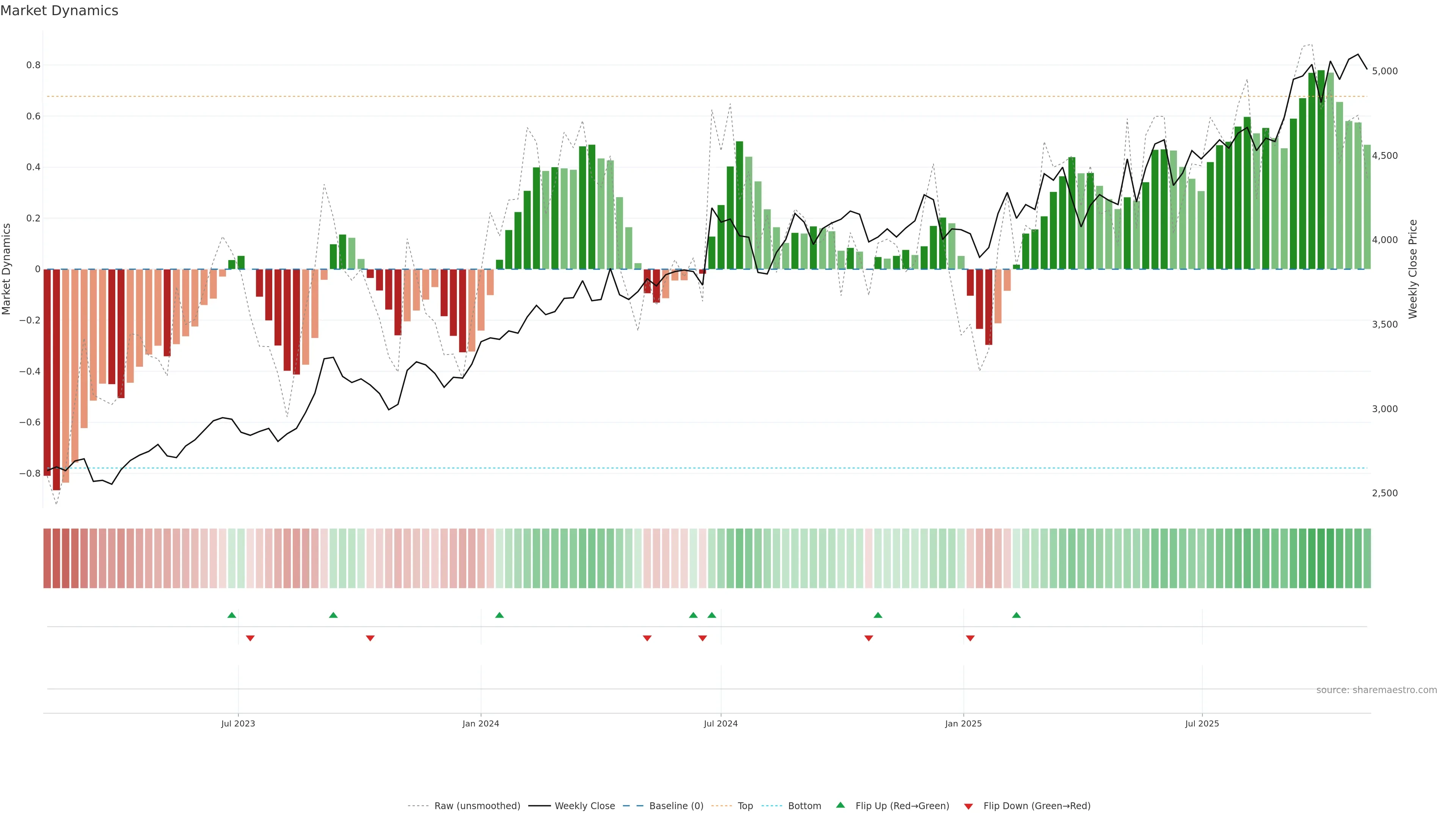Click the first green Flip Up triangle marker
Screen dimensions: 1456x819
232,615
